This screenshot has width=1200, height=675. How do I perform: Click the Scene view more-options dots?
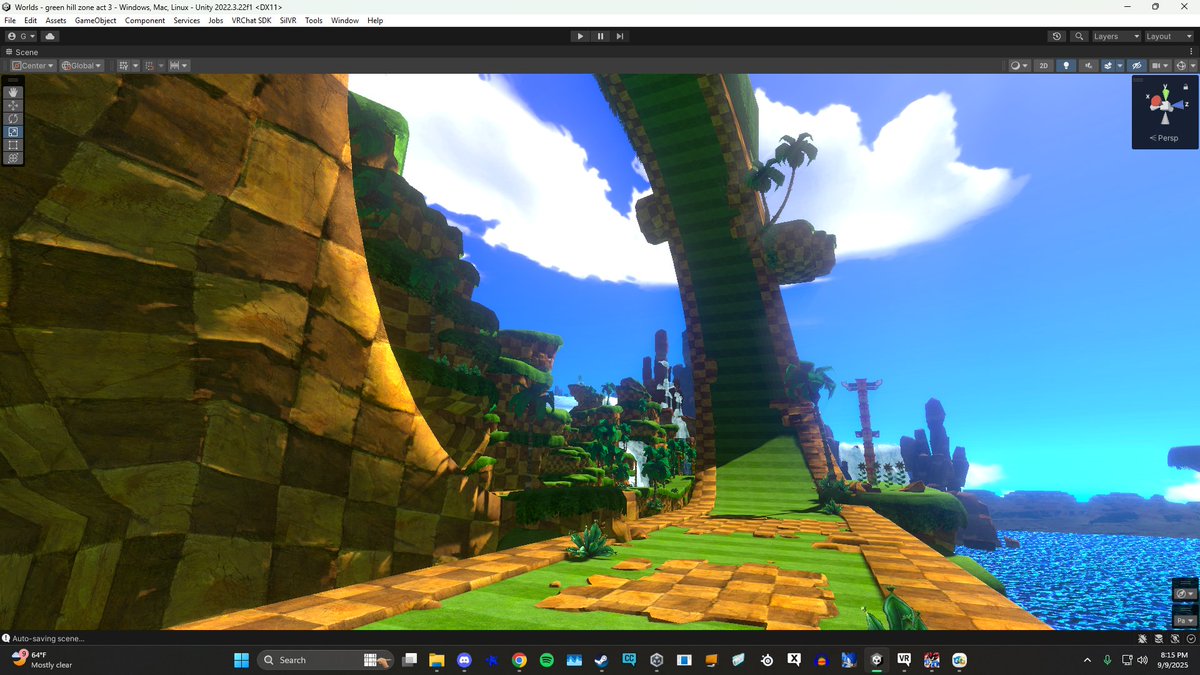[1191, 52]
